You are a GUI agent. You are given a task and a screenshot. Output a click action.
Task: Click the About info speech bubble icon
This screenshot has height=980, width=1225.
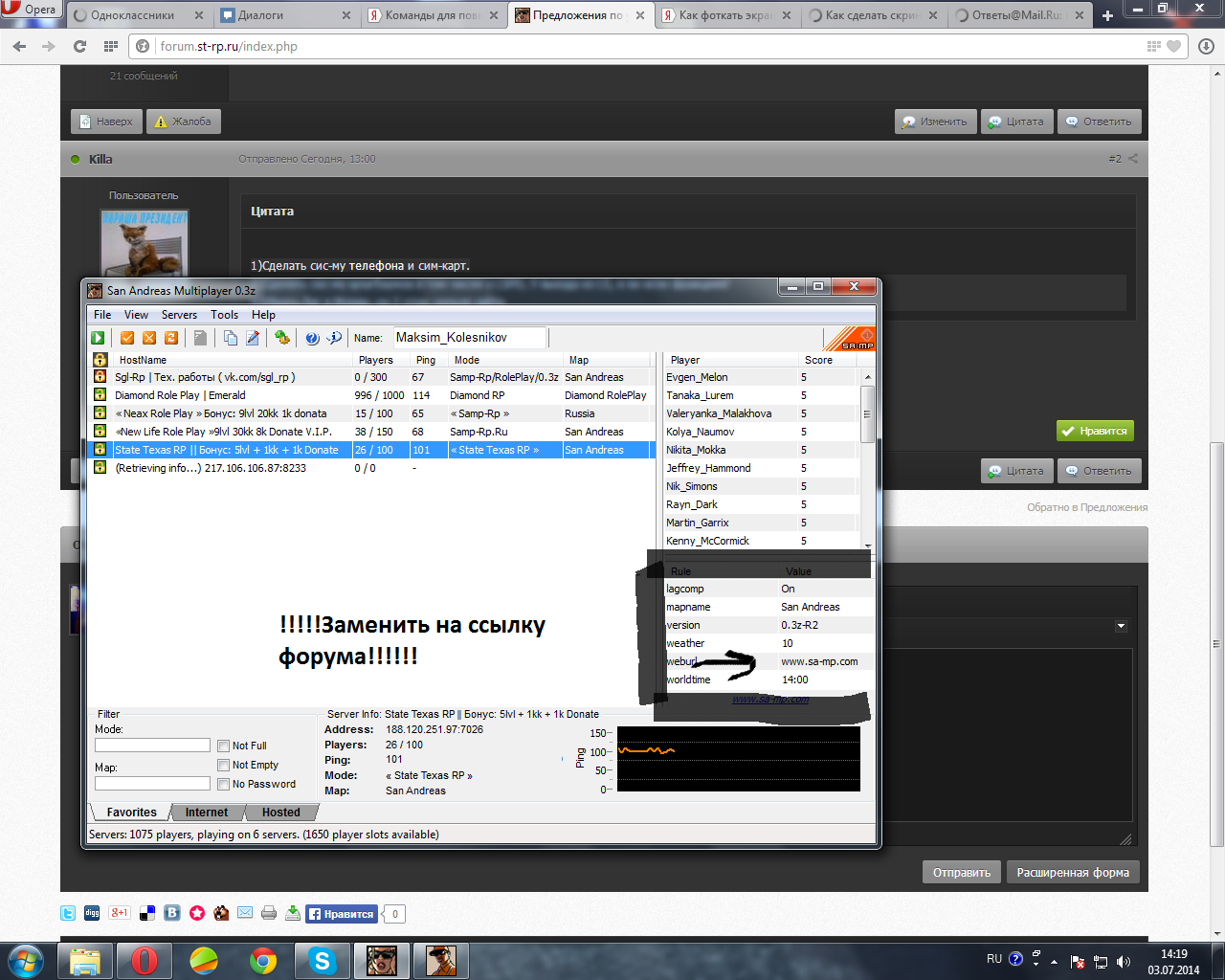click(334, 338)
